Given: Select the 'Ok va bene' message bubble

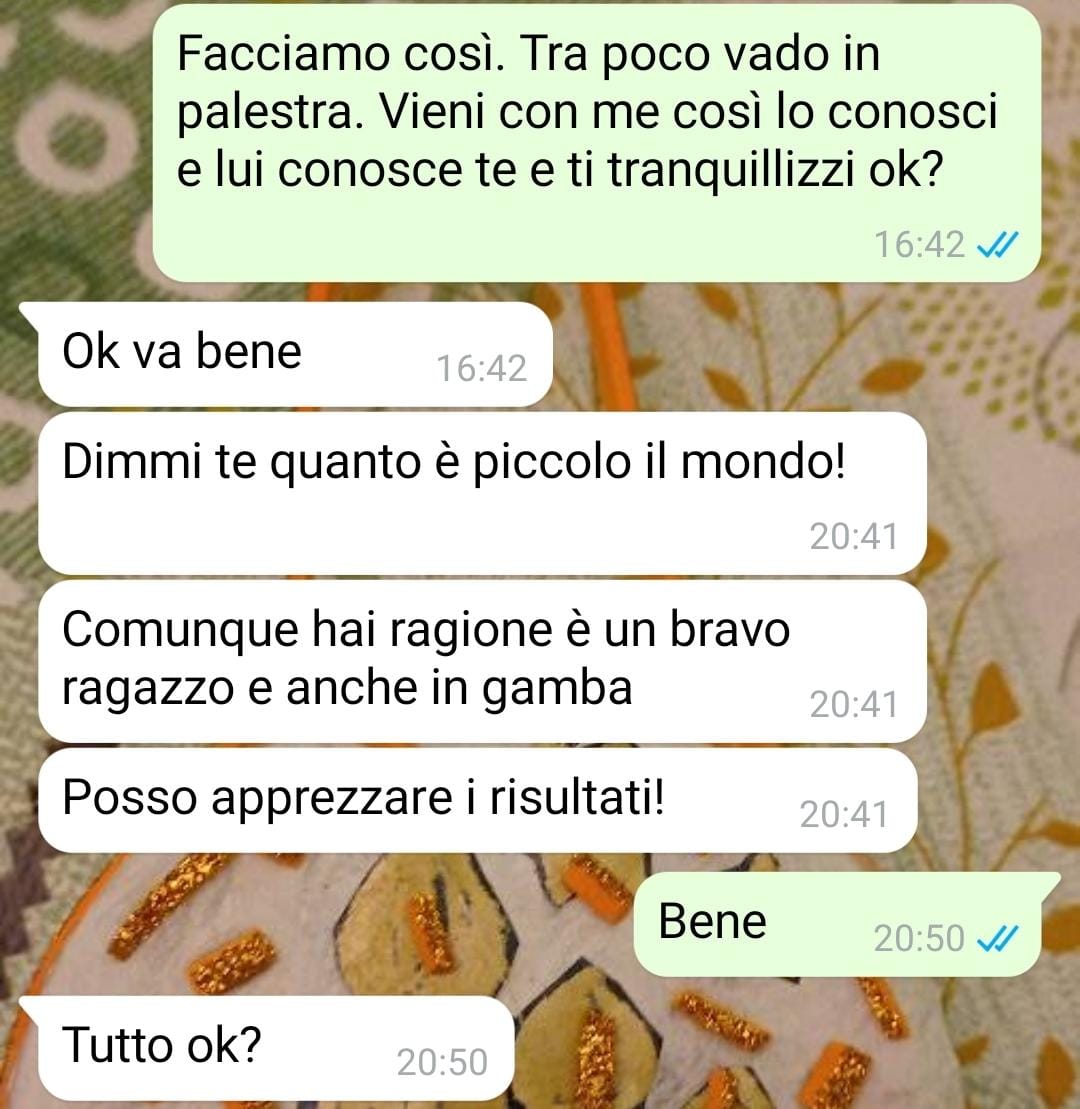Looking at the screenshot, I should 295,354.
